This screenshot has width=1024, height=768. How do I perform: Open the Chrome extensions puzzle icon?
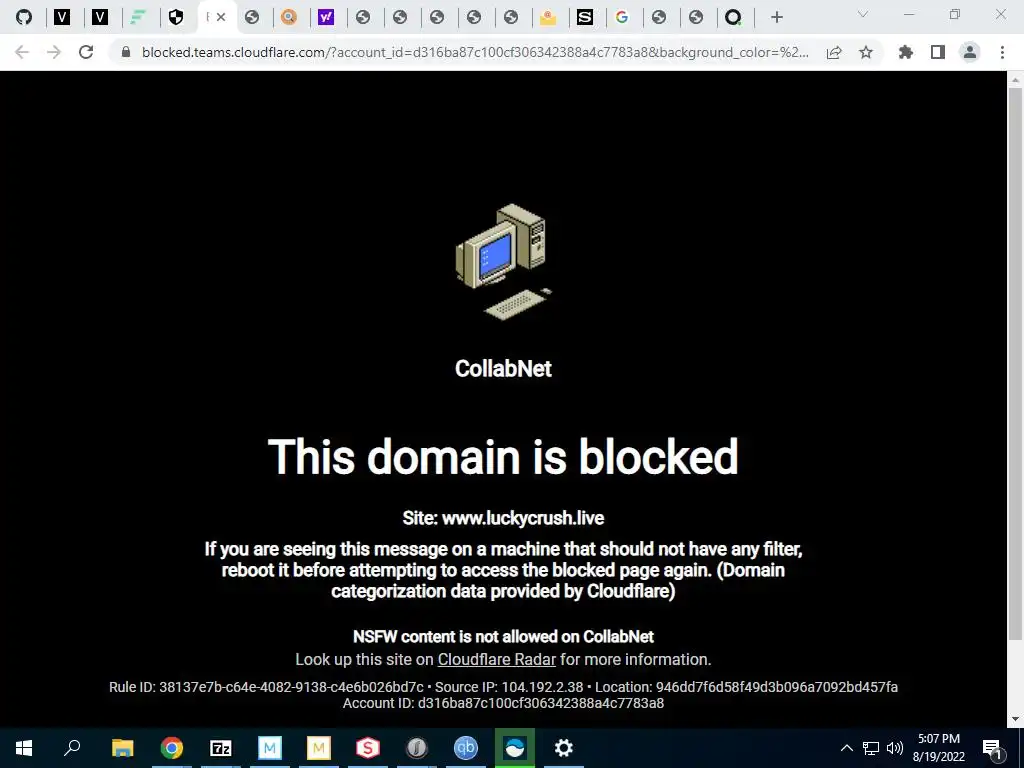tap(906, 52)
